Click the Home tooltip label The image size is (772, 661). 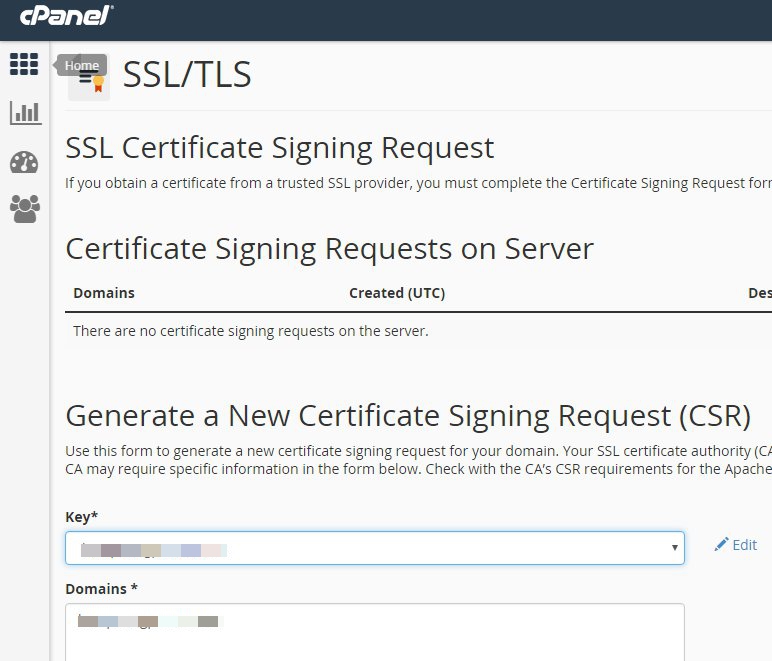click(82, 66)
